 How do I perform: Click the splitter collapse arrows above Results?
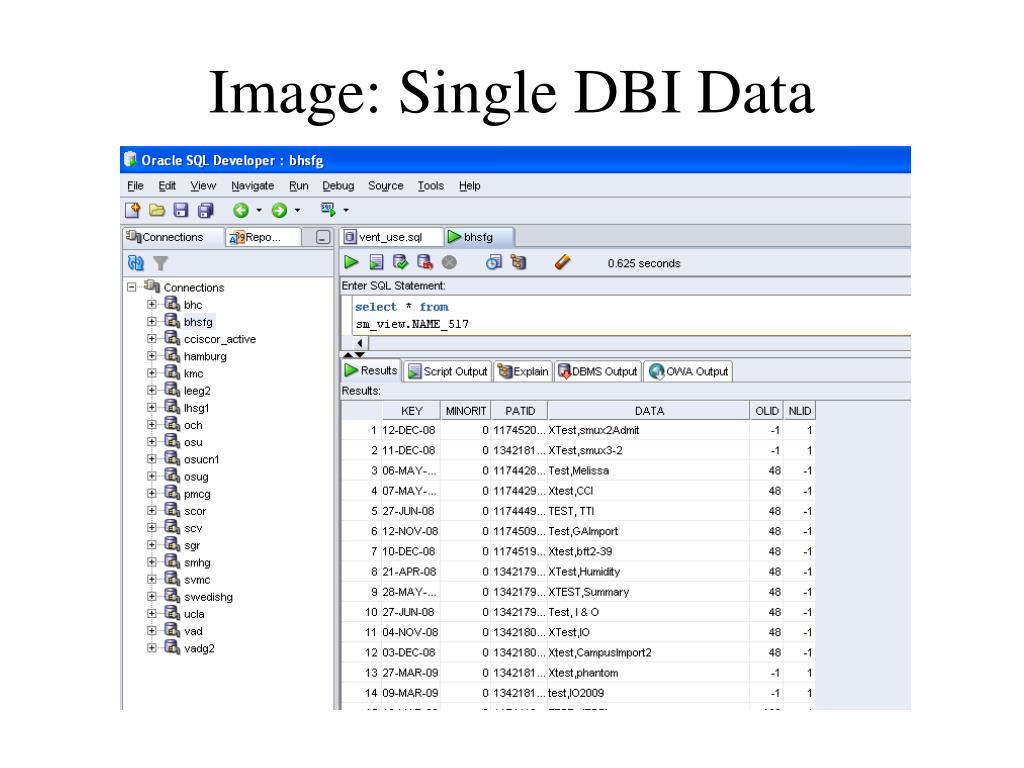[x=353, y=355]
